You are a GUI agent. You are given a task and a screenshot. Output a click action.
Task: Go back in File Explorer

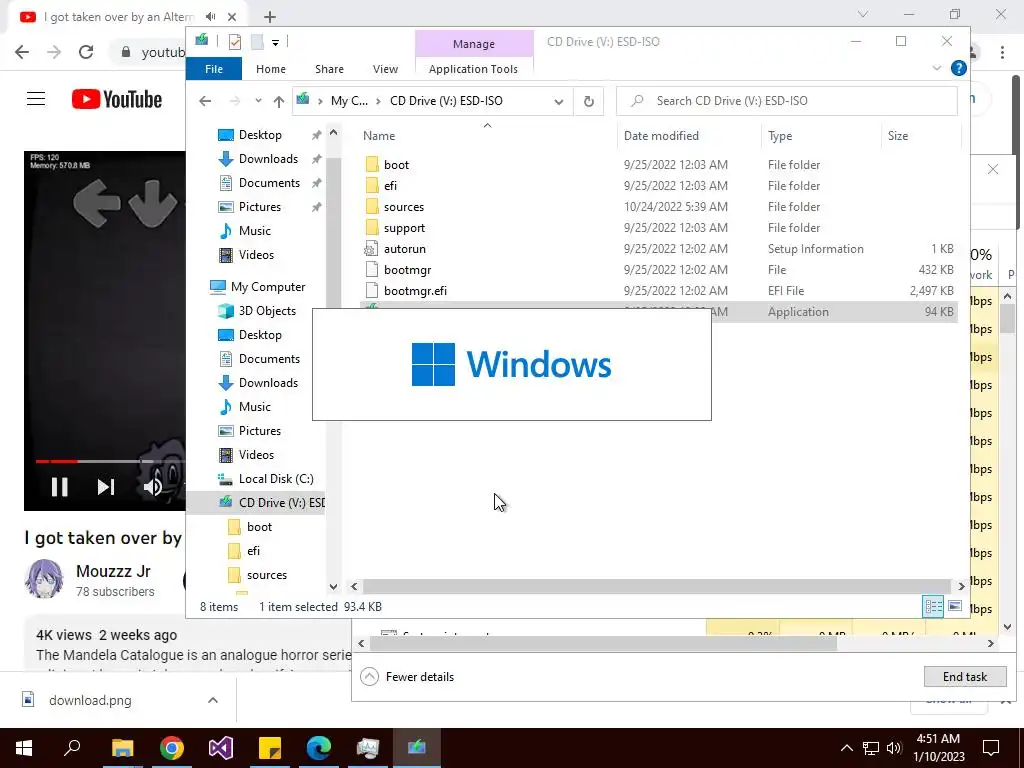pyautogui.click(x=205, y=101)
